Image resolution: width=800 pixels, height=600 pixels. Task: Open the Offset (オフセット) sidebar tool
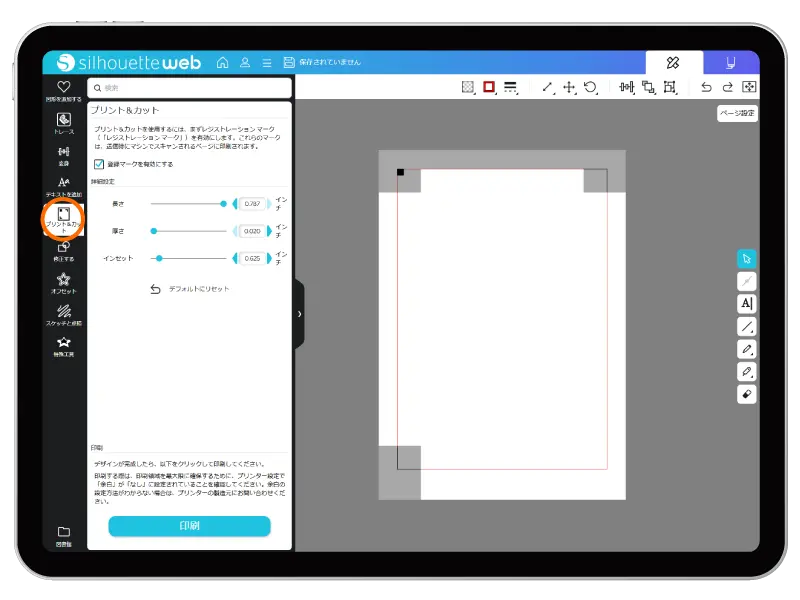pyautogui.click(x=64, y=282)
